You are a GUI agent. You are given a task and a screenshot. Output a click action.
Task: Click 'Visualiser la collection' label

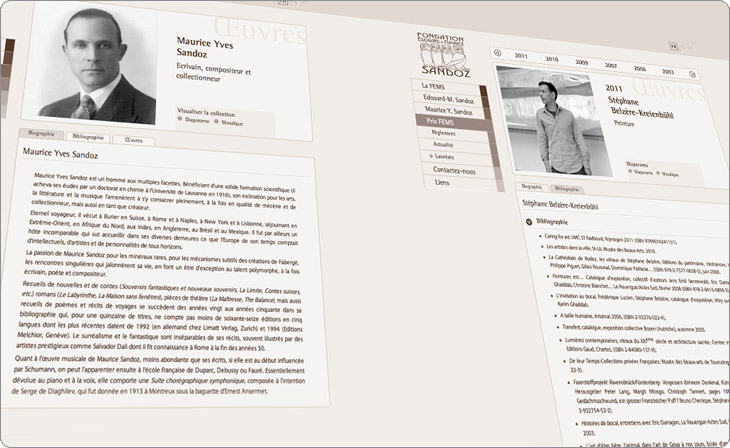click(x=206, y=113)
